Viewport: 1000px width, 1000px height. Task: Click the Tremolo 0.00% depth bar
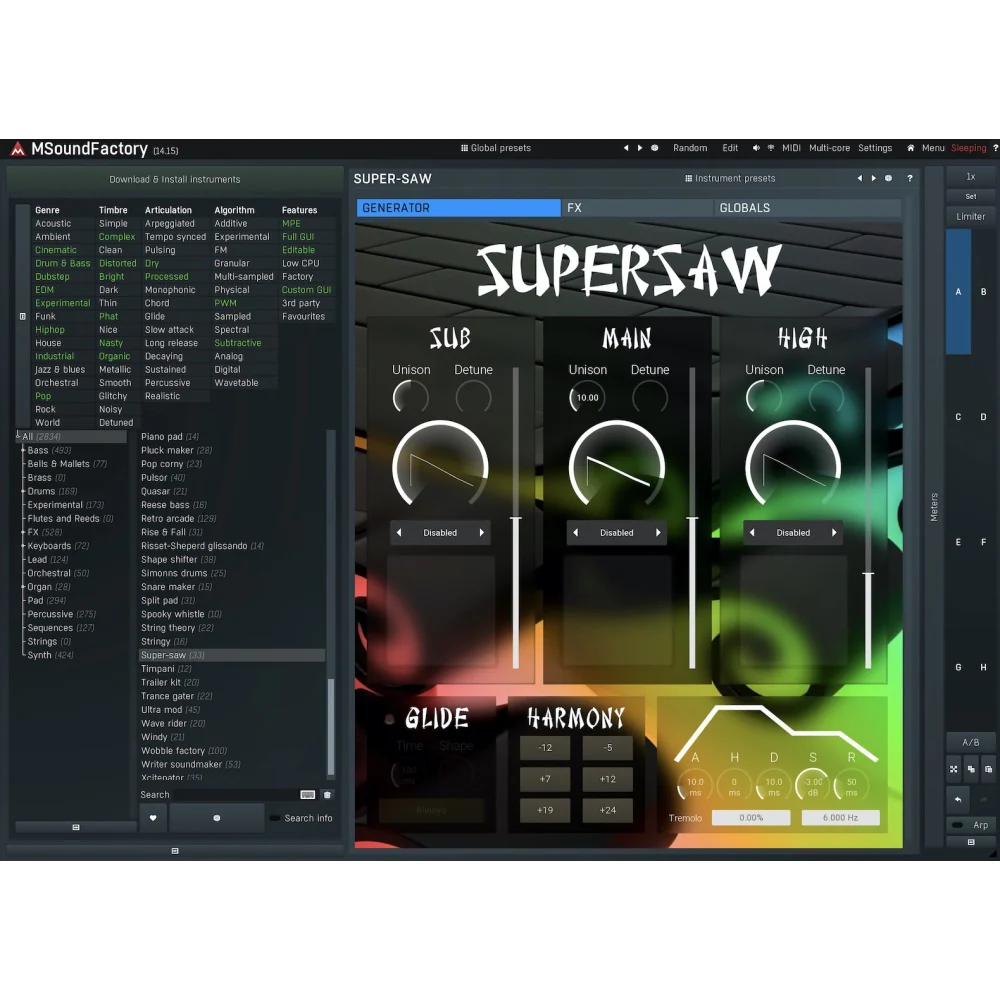click(x=751, y=818)
